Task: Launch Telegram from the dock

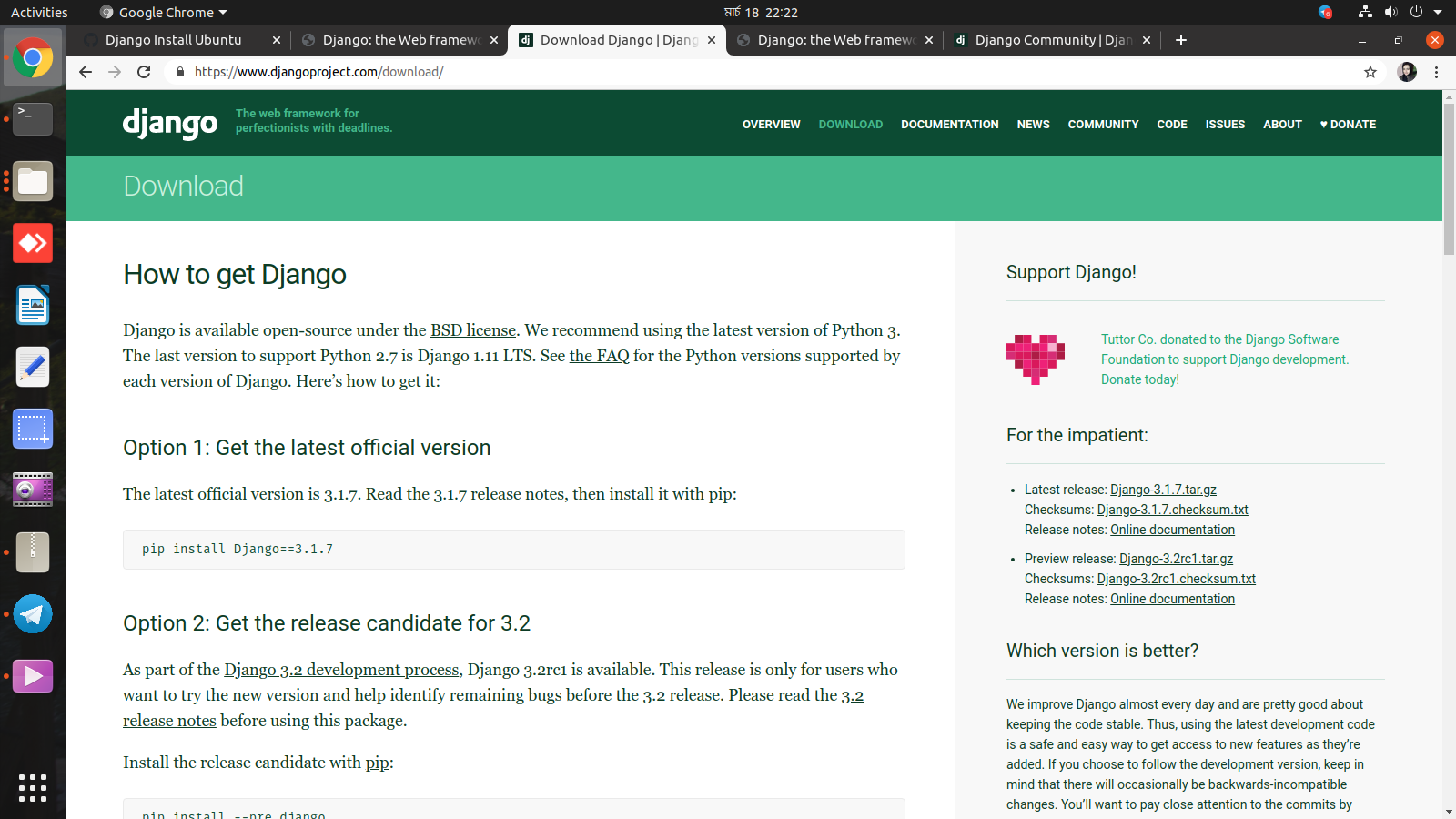Action: click(33, 614)
